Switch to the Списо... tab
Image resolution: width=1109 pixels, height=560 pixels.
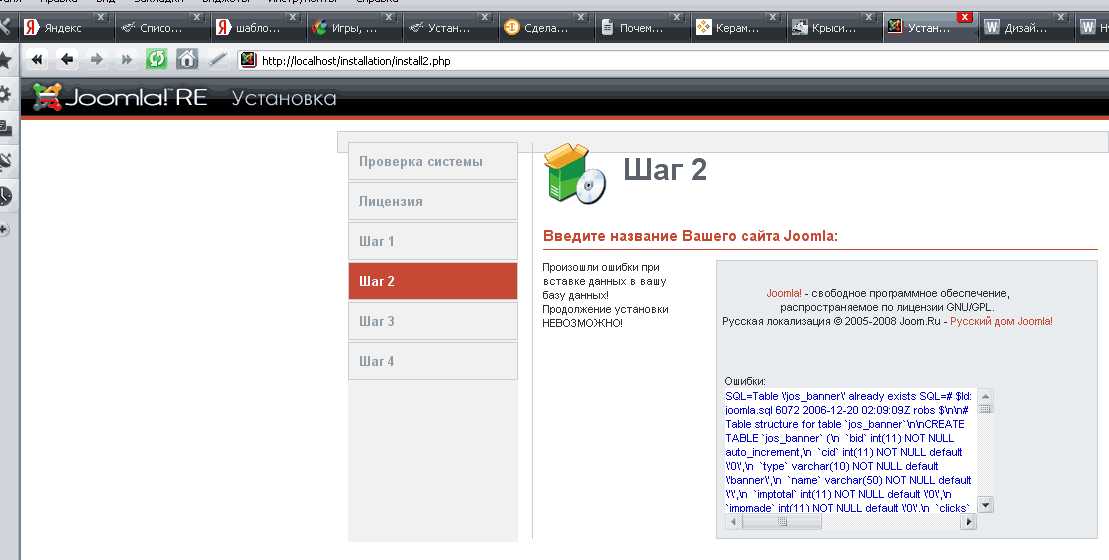161,28
